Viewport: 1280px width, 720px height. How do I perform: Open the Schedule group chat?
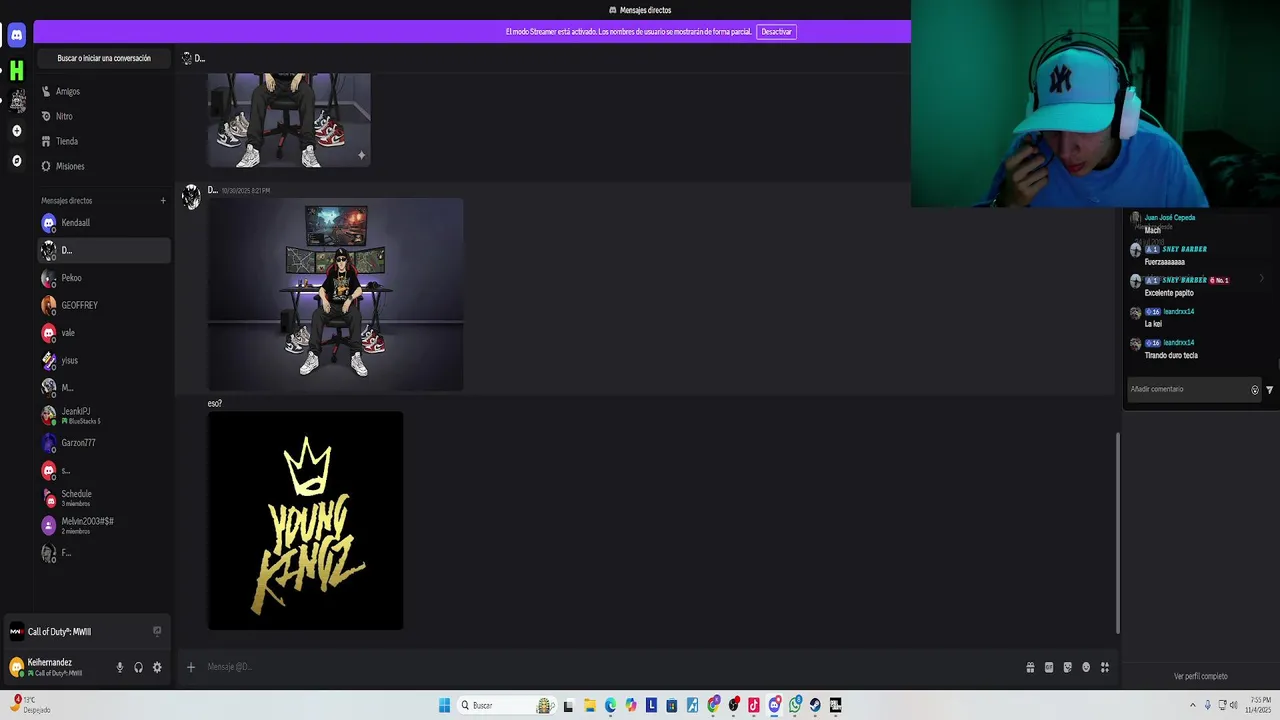click(103, 498)
